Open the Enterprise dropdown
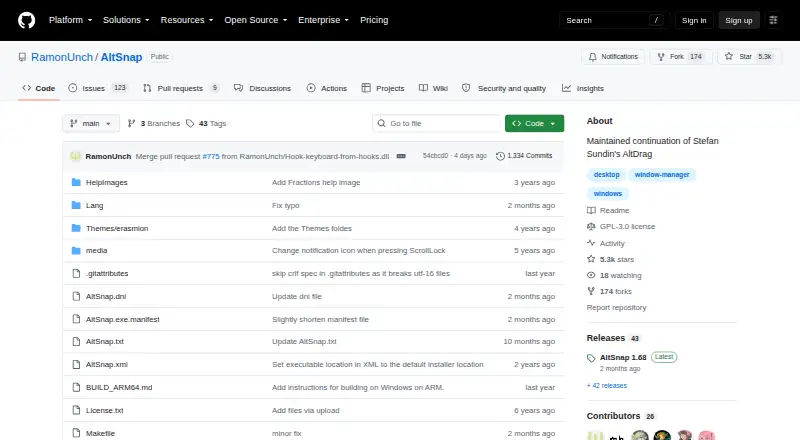The image size is (800, 440). point(323,20)
